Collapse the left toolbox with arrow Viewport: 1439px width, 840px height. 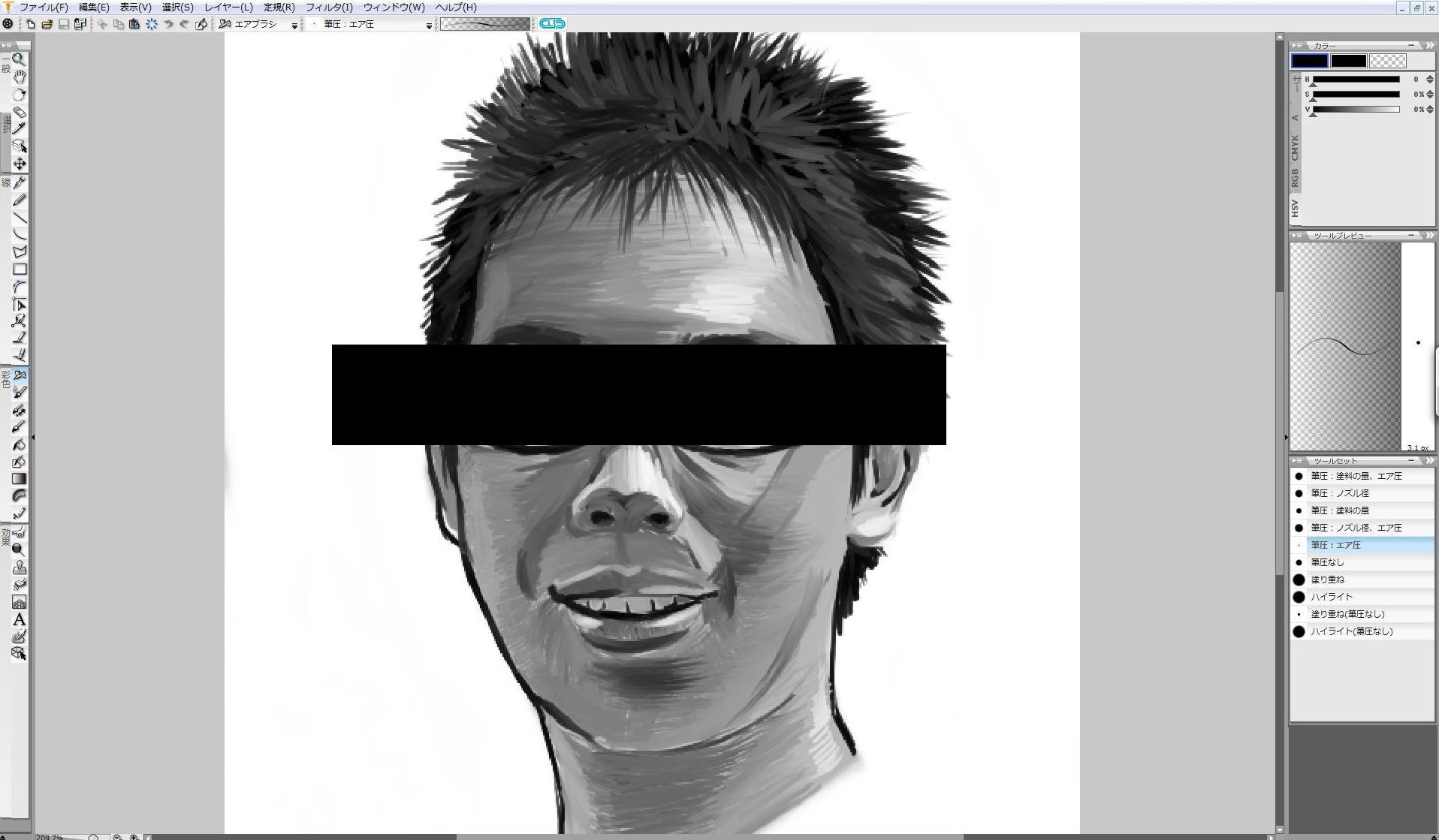[x=33, y=437]
